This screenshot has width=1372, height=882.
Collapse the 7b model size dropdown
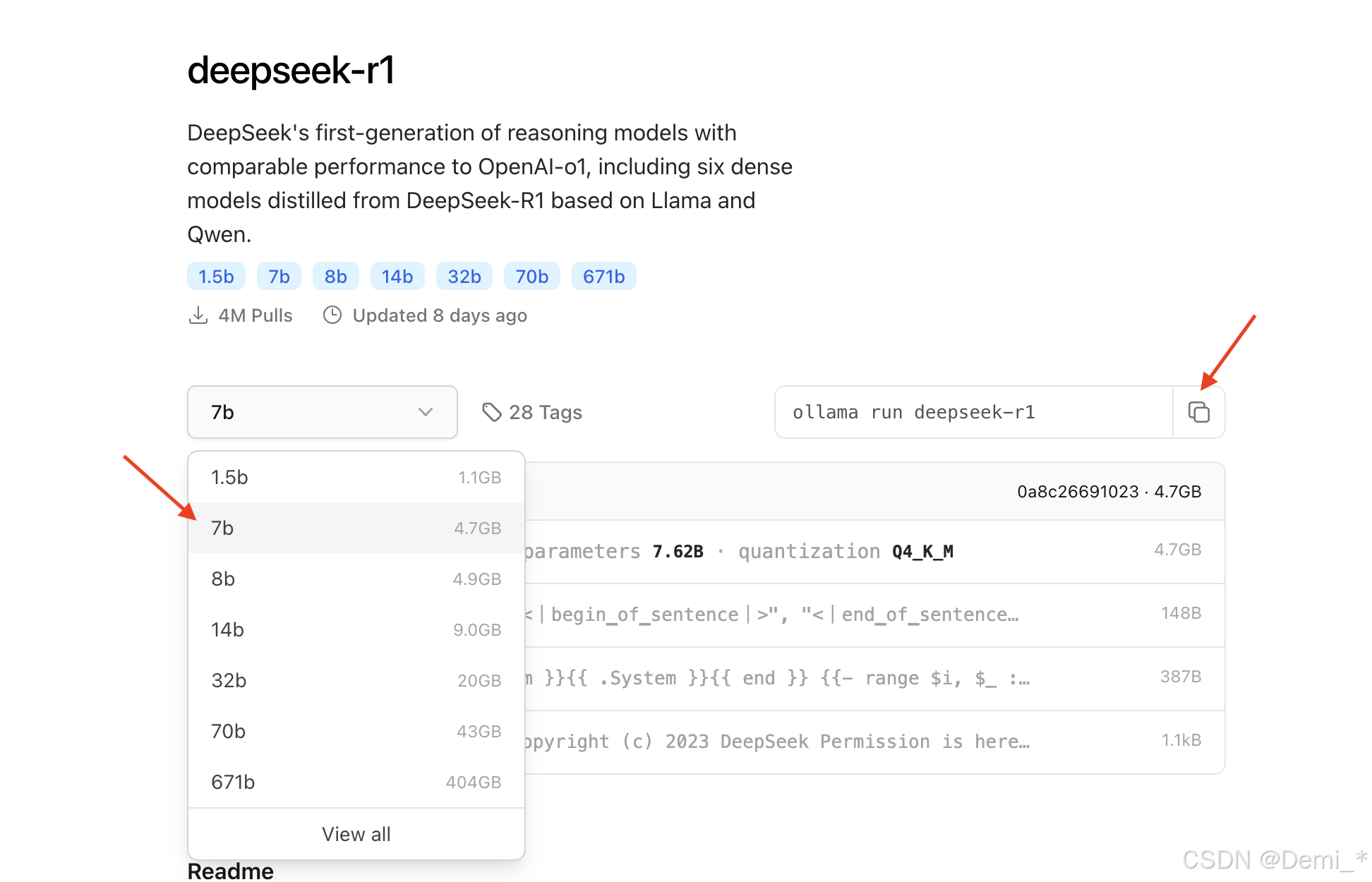[x=322, y=412]
